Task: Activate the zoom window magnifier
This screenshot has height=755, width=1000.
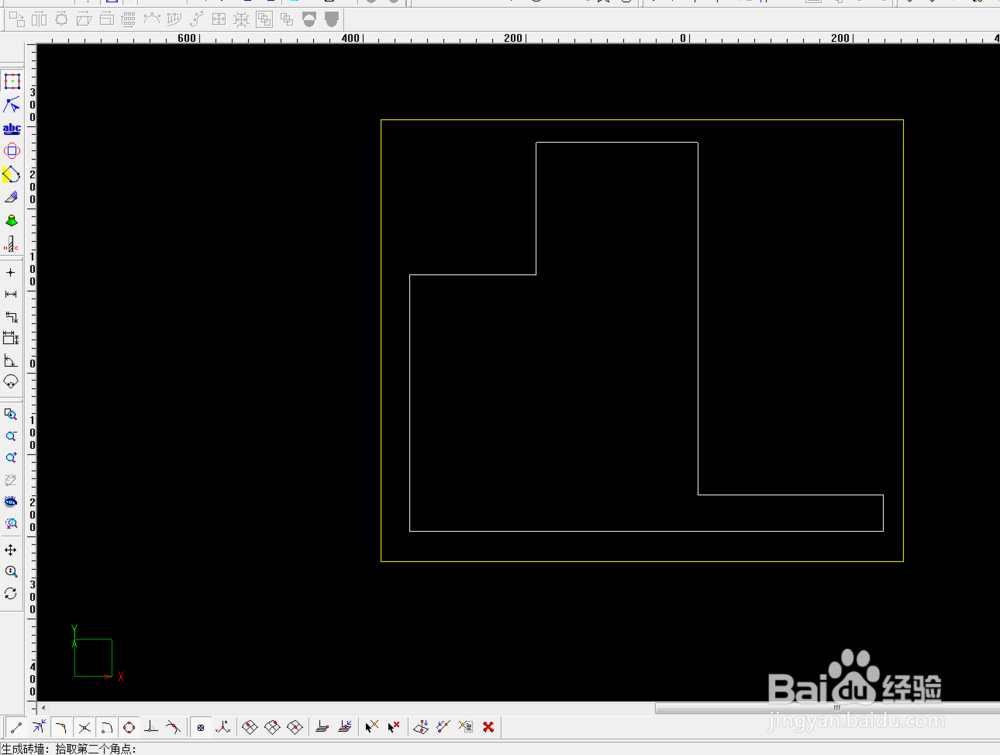Action: pyautogui.click(x=11, y=414)
